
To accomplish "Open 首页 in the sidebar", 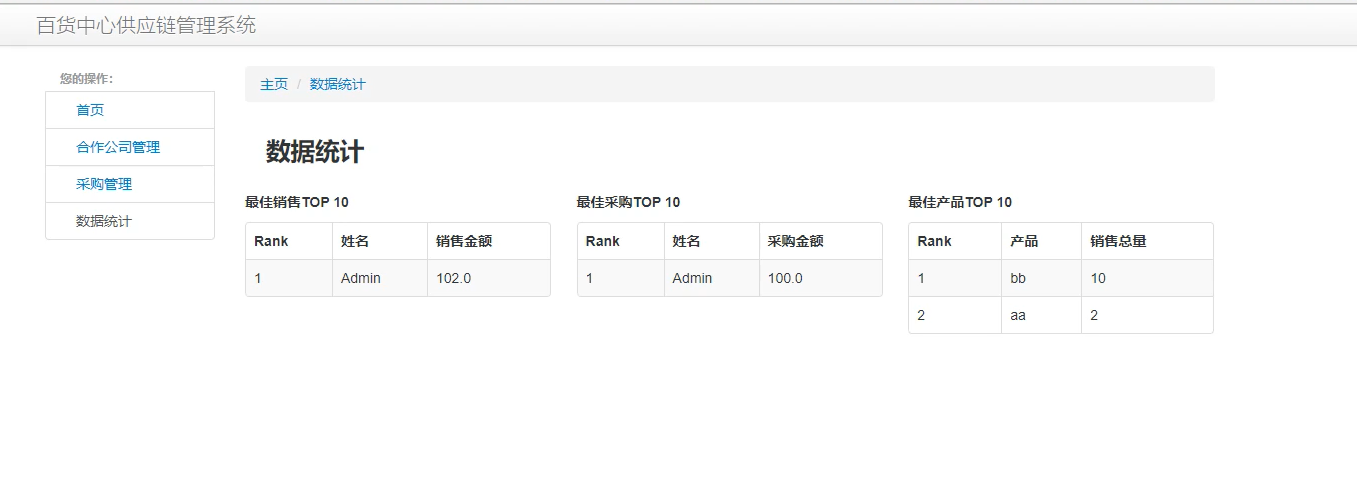I will (90, 110).
